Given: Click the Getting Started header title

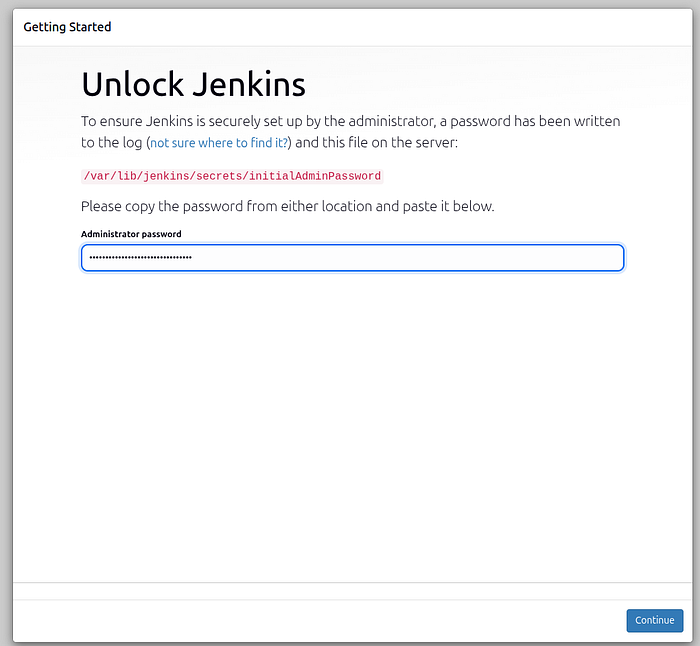Looking at the screenshot, I should 67,27.
